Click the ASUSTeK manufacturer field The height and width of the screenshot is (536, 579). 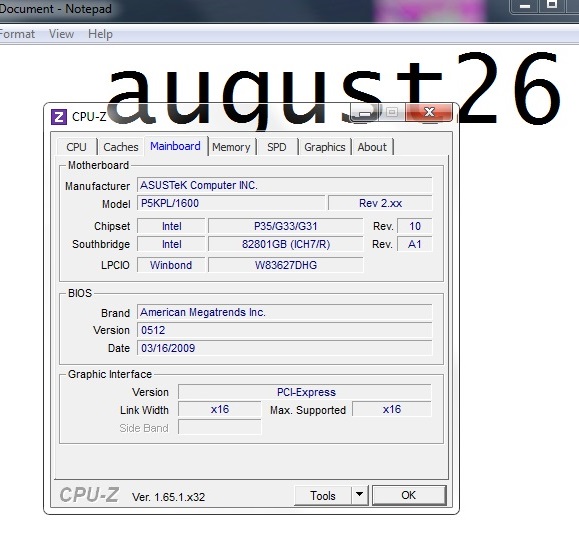click(284, 185)
